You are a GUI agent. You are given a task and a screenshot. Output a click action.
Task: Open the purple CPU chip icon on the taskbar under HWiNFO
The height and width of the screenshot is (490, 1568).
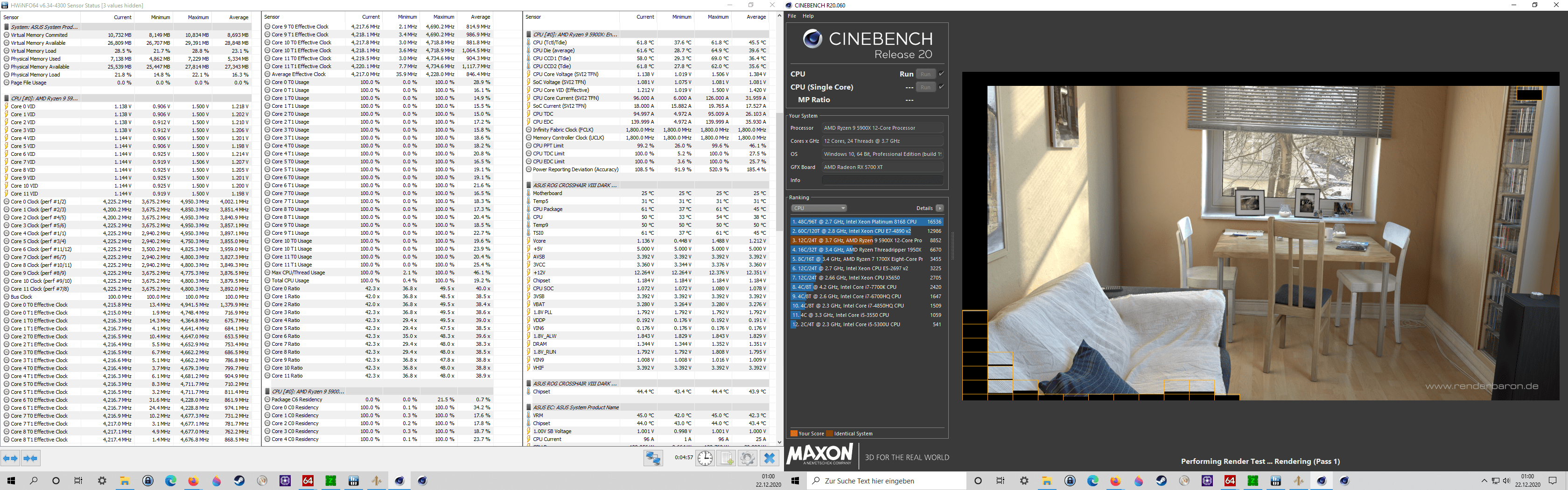pyautogui.click(x=285, y=481)
